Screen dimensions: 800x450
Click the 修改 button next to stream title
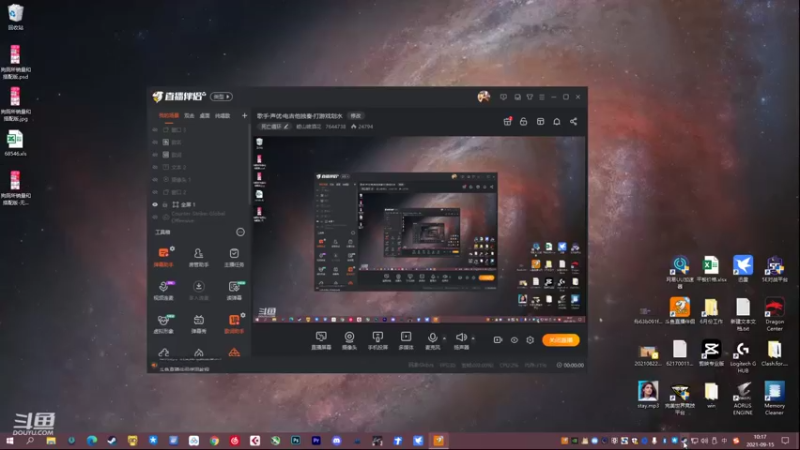click(x=356, y=116)
